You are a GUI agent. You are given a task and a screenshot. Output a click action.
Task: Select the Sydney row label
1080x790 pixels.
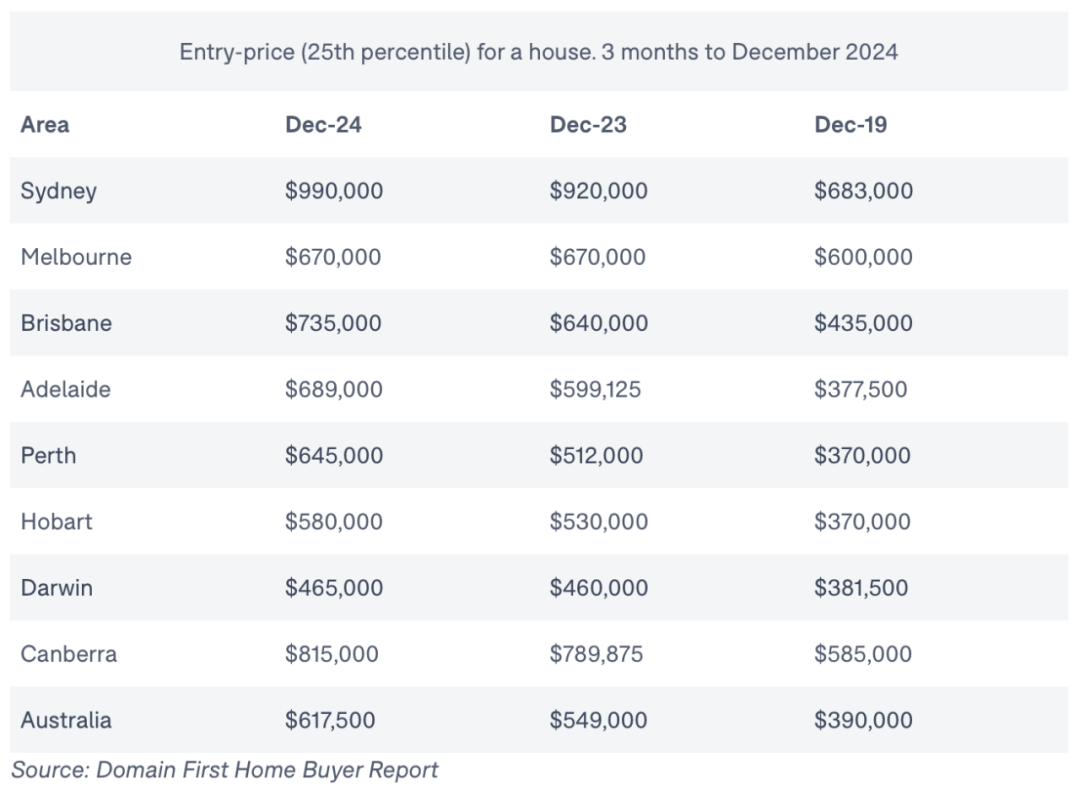pos(59,191)
